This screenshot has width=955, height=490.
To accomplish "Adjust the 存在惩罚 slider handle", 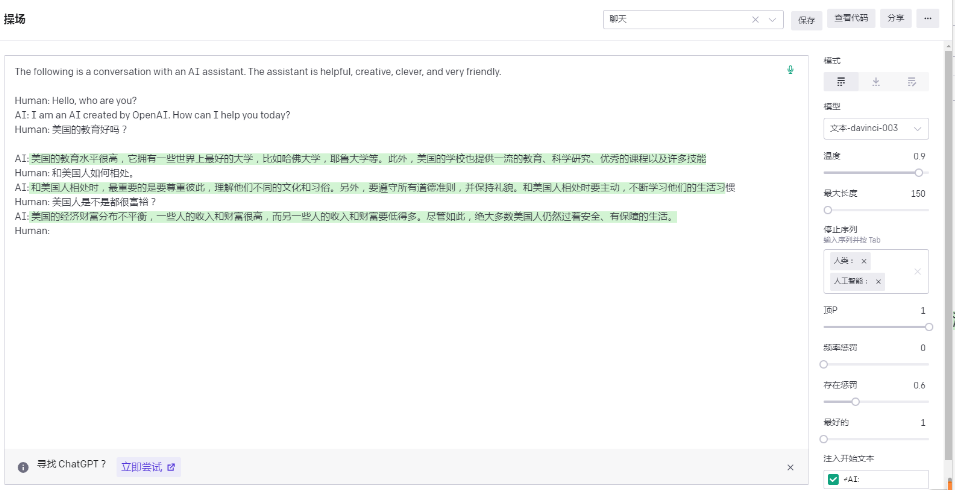I will [856, 402].
